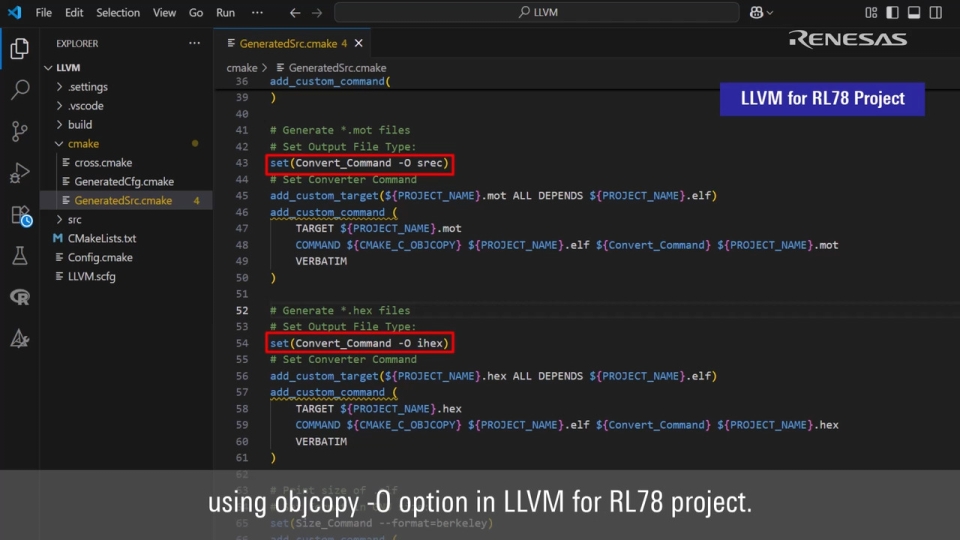Open the Run and Debug view
Viewport: 960px width, 540px height.
pos(19,173)
